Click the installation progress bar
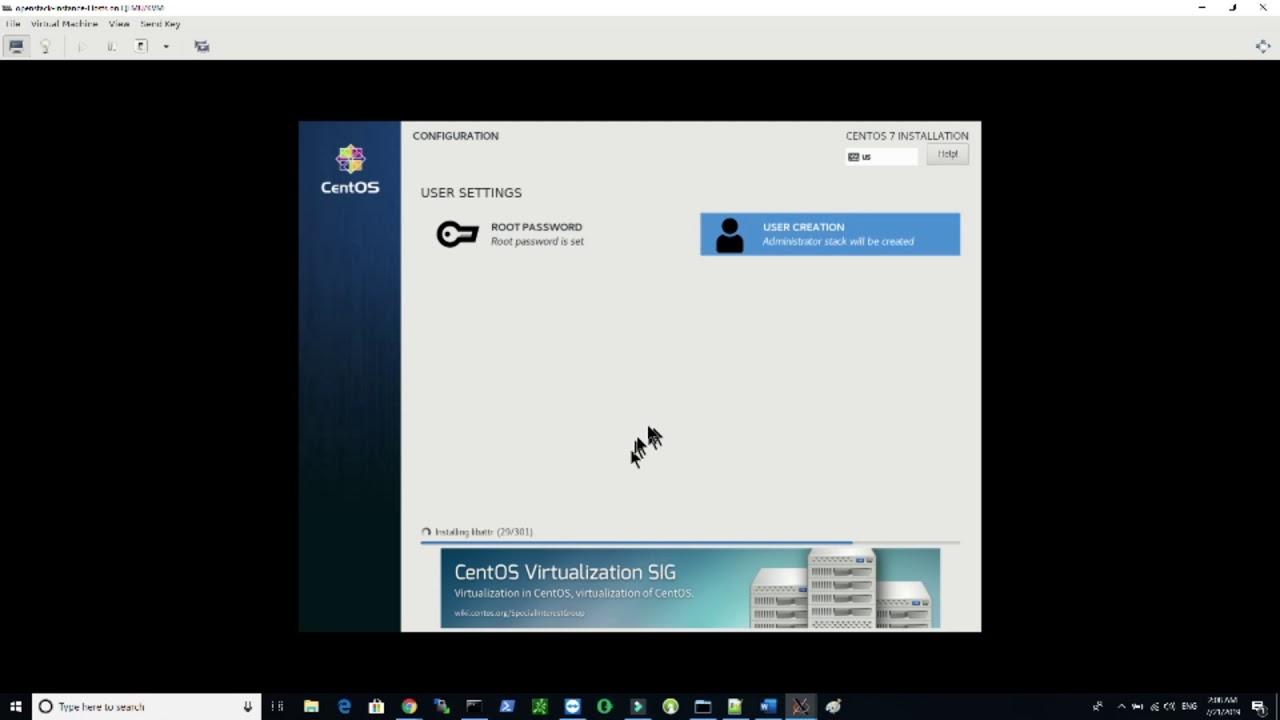Screen dimensions: 1280x720 (x=690, y=543)
